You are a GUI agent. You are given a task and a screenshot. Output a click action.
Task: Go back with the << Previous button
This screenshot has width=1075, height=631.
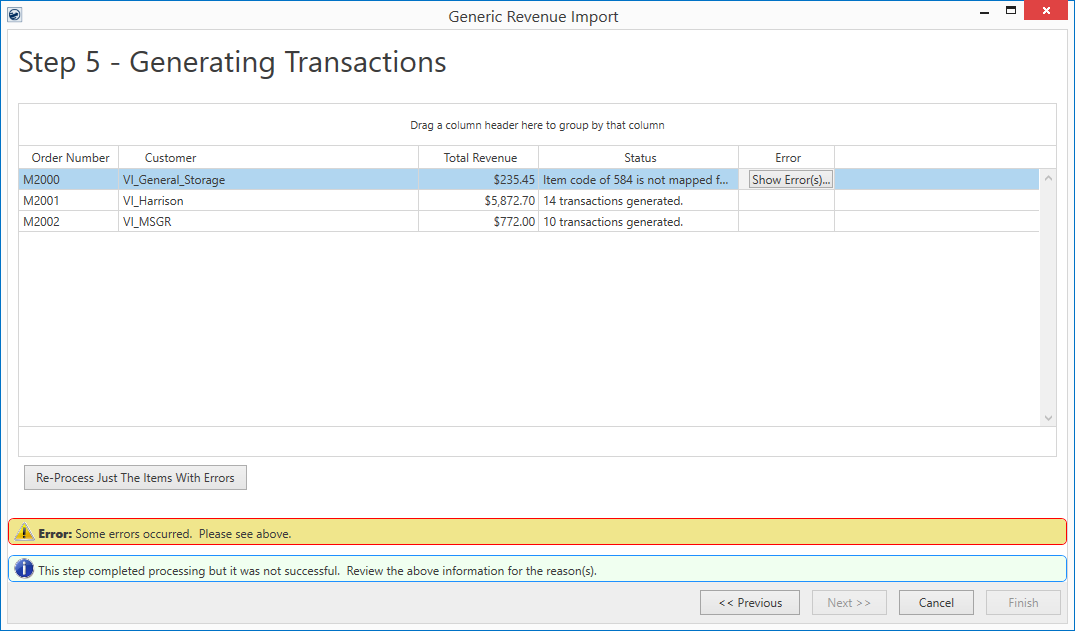pyautogui.click(x=749, y=603)
